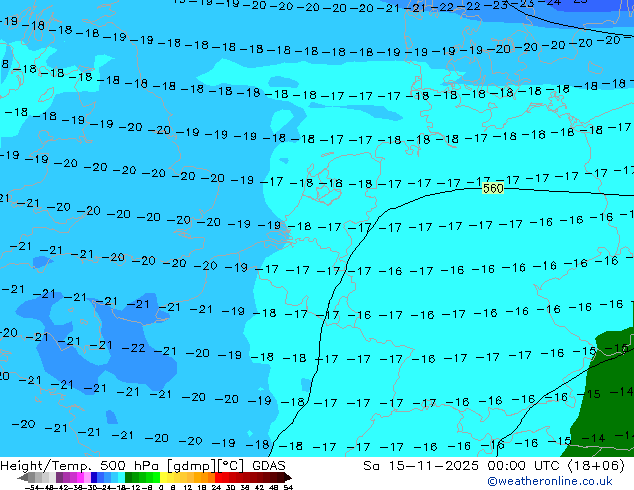Select the bright red swatch at 24 on legend

point(218,477)
